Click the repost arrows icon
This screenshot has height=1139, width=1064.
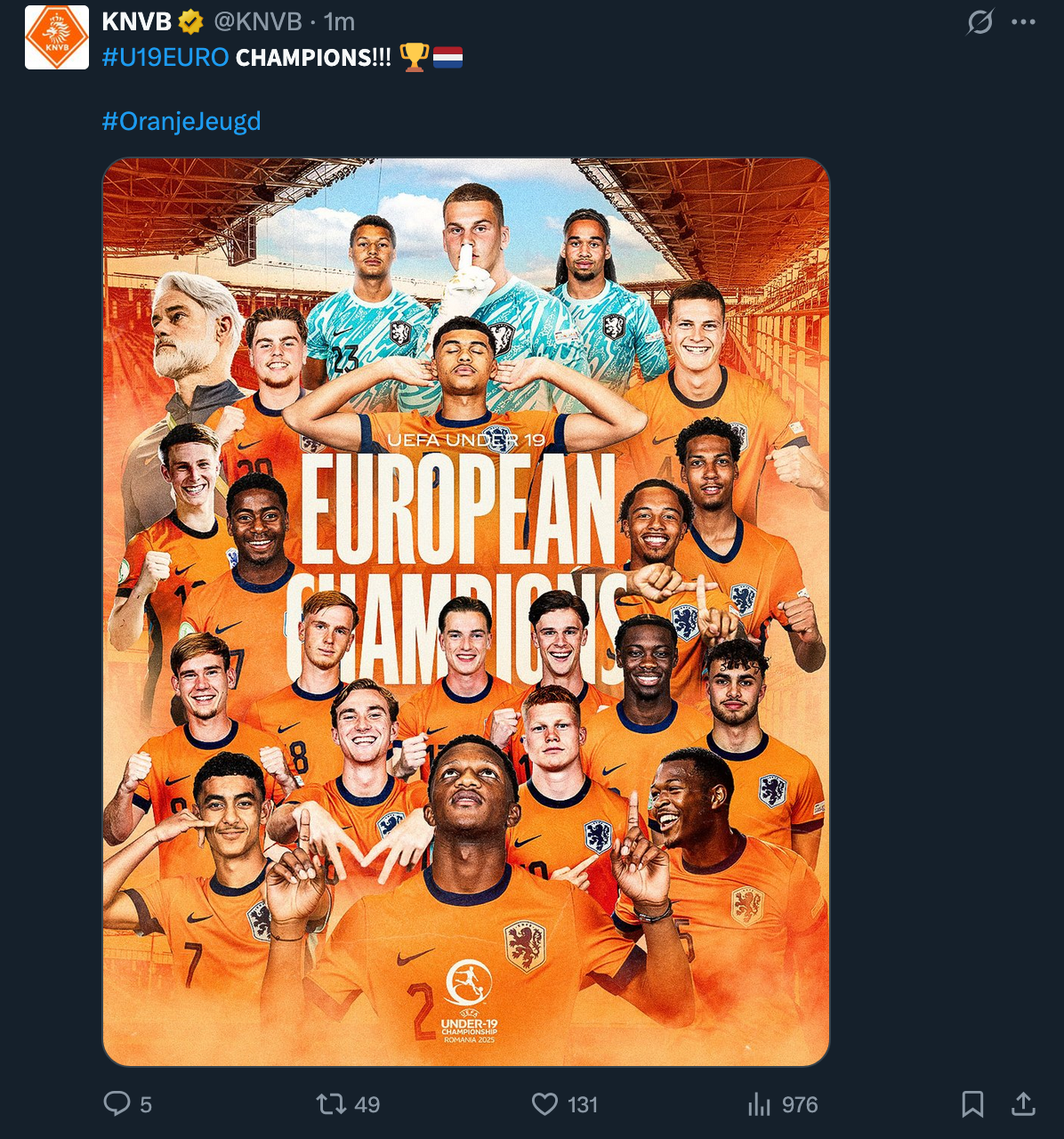tap(331, 1104)
